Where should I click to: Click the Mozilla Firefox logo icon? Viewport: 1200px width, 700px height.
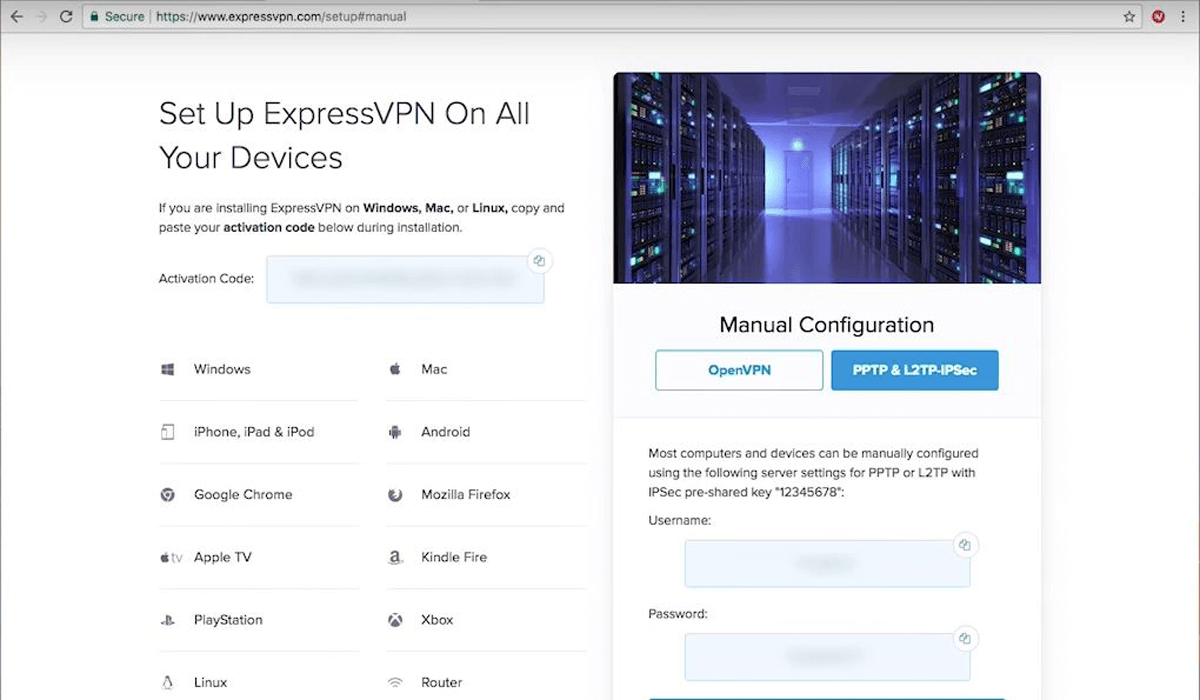(x=395, y=495)
